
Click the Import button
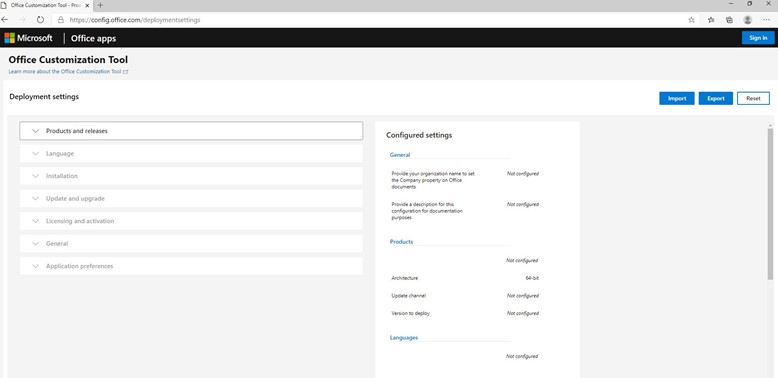677,98
